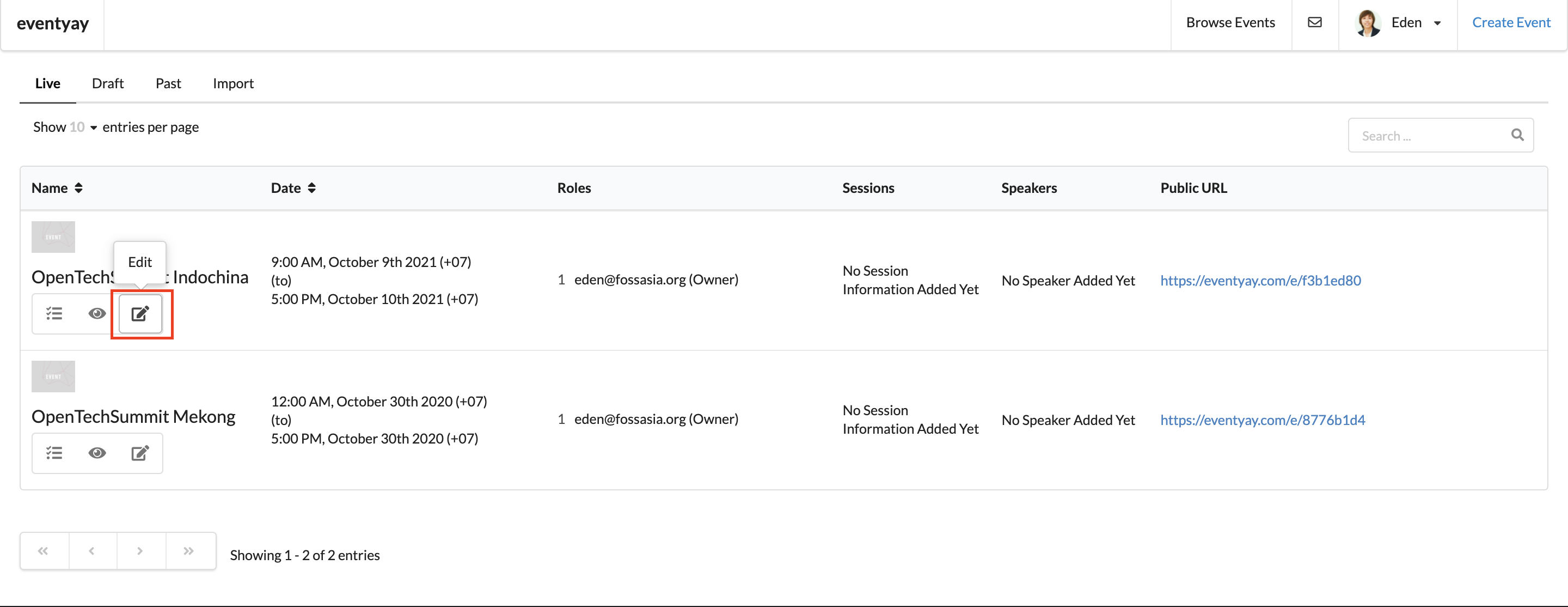Go to the previous page of entries

click(93, 551)
